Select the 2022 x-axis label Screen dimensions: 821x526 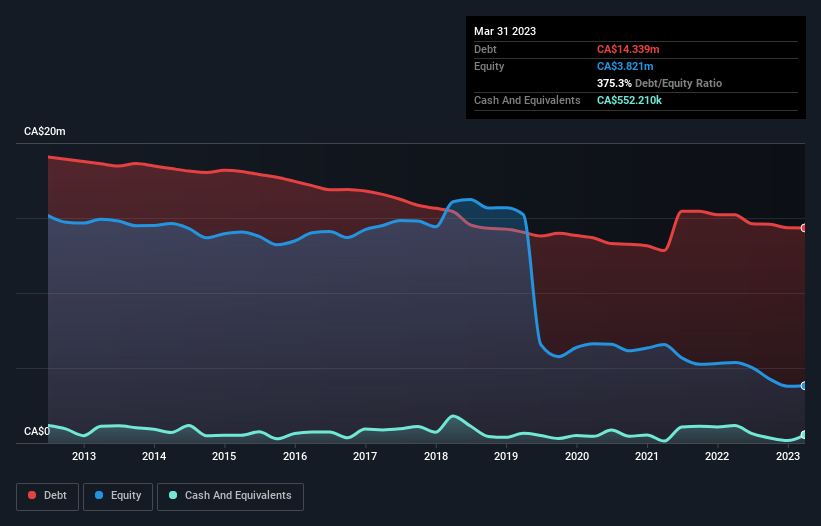coord(717,456)
